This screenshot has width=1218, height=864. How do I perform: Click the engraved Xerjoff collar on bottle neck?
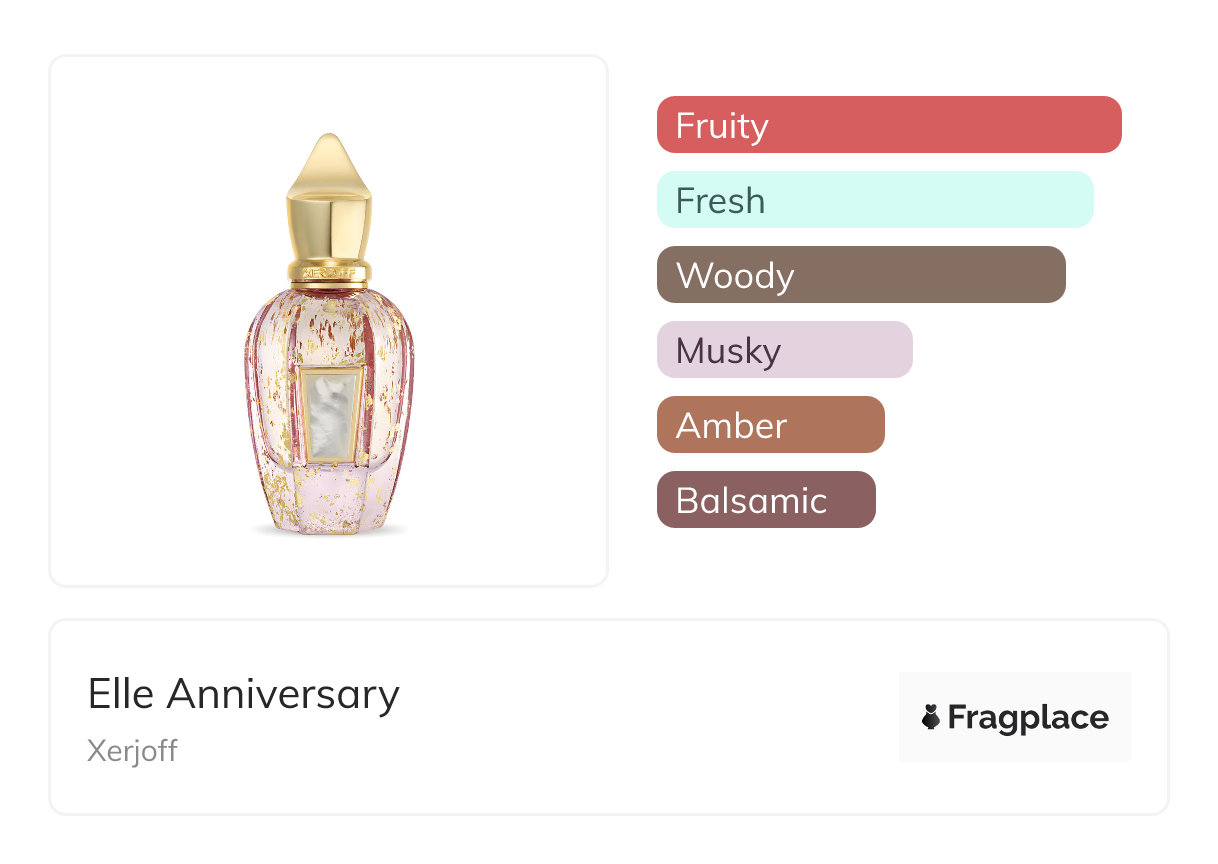pos(329,269)
